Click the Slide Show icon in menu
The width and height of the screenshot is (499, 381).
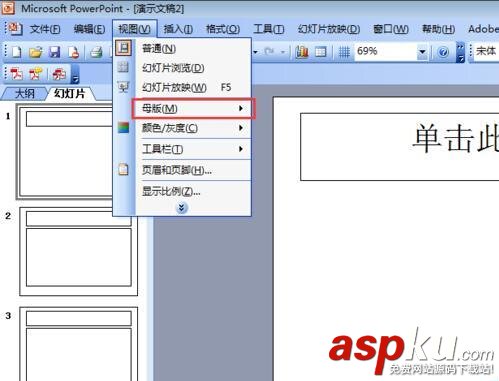tap(123, 87)
